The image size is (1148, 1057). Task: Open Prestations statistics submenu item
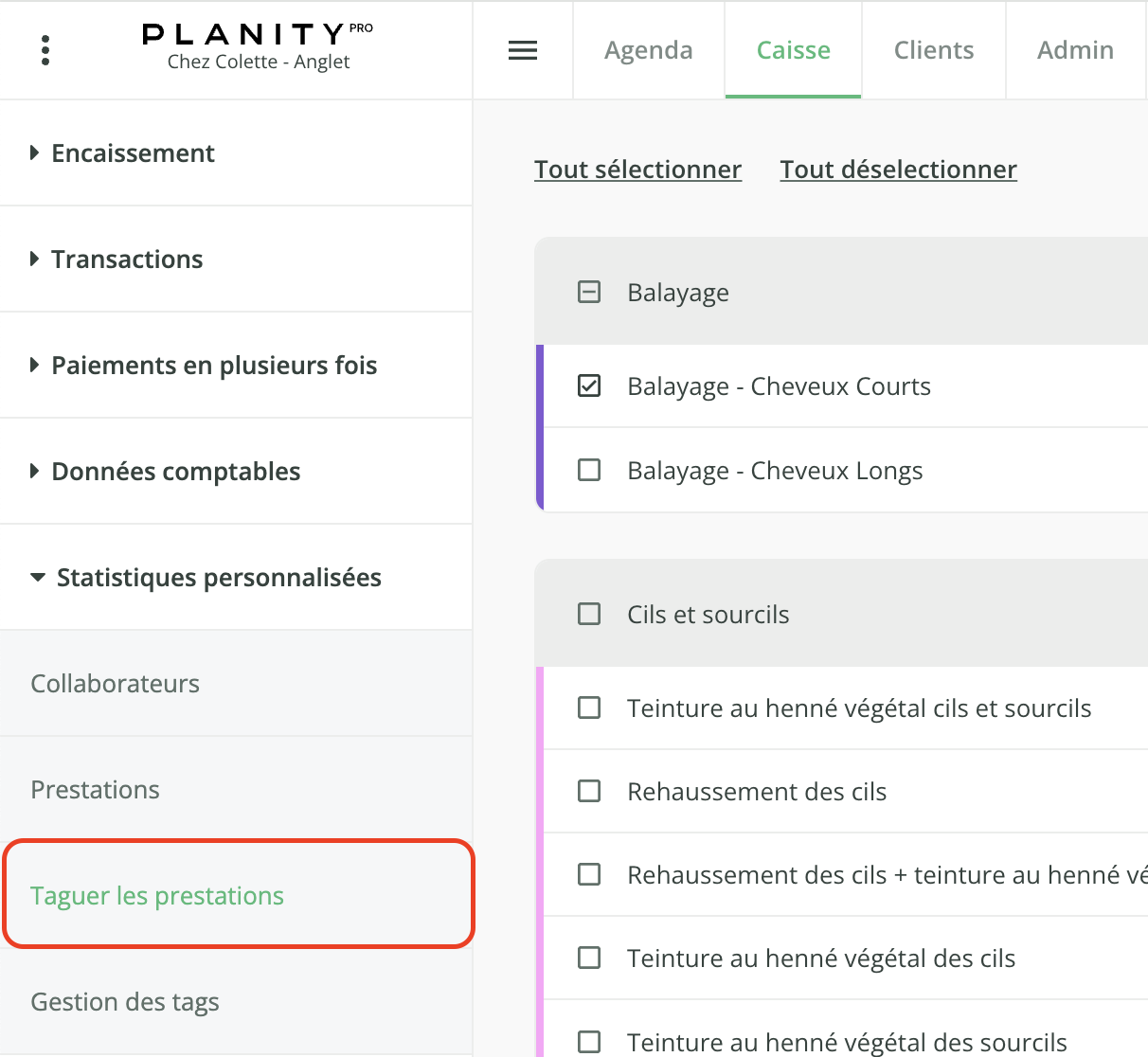tap(236, 790)
